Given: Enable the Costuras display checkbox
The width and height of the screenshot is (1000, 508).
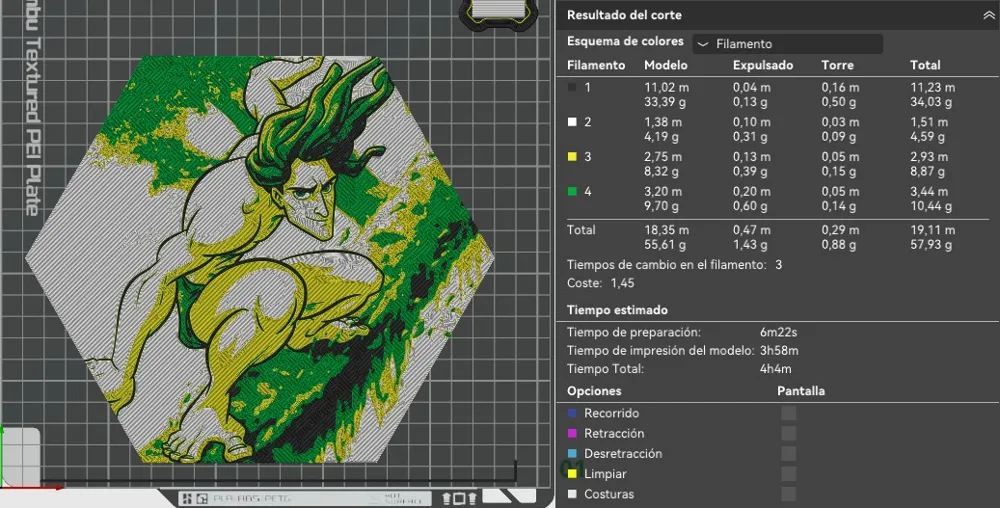Looking at the screenshot, I should pos(789,494).
